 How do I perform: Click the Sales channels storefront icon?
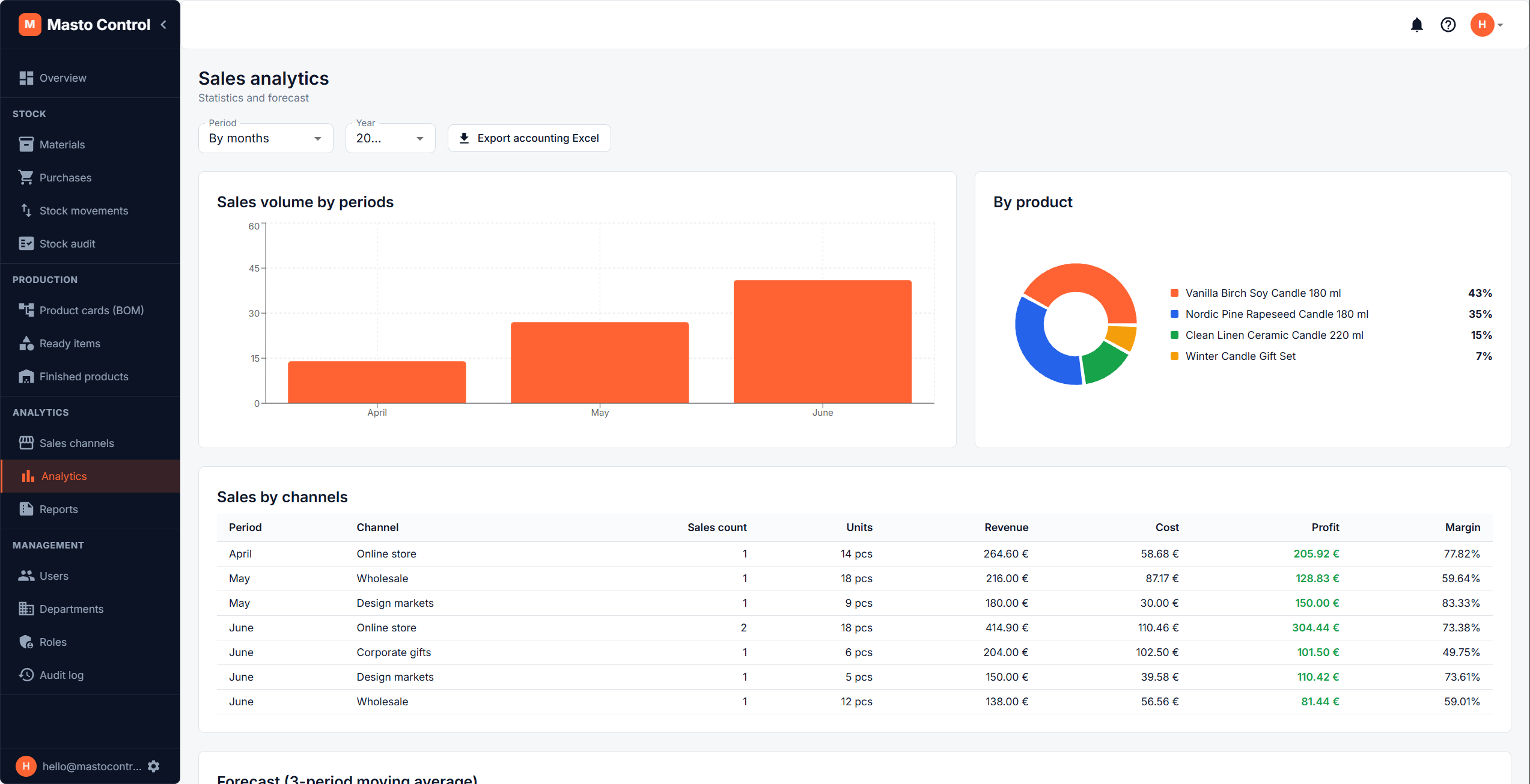pyautogui.click(x=26, y=443)
